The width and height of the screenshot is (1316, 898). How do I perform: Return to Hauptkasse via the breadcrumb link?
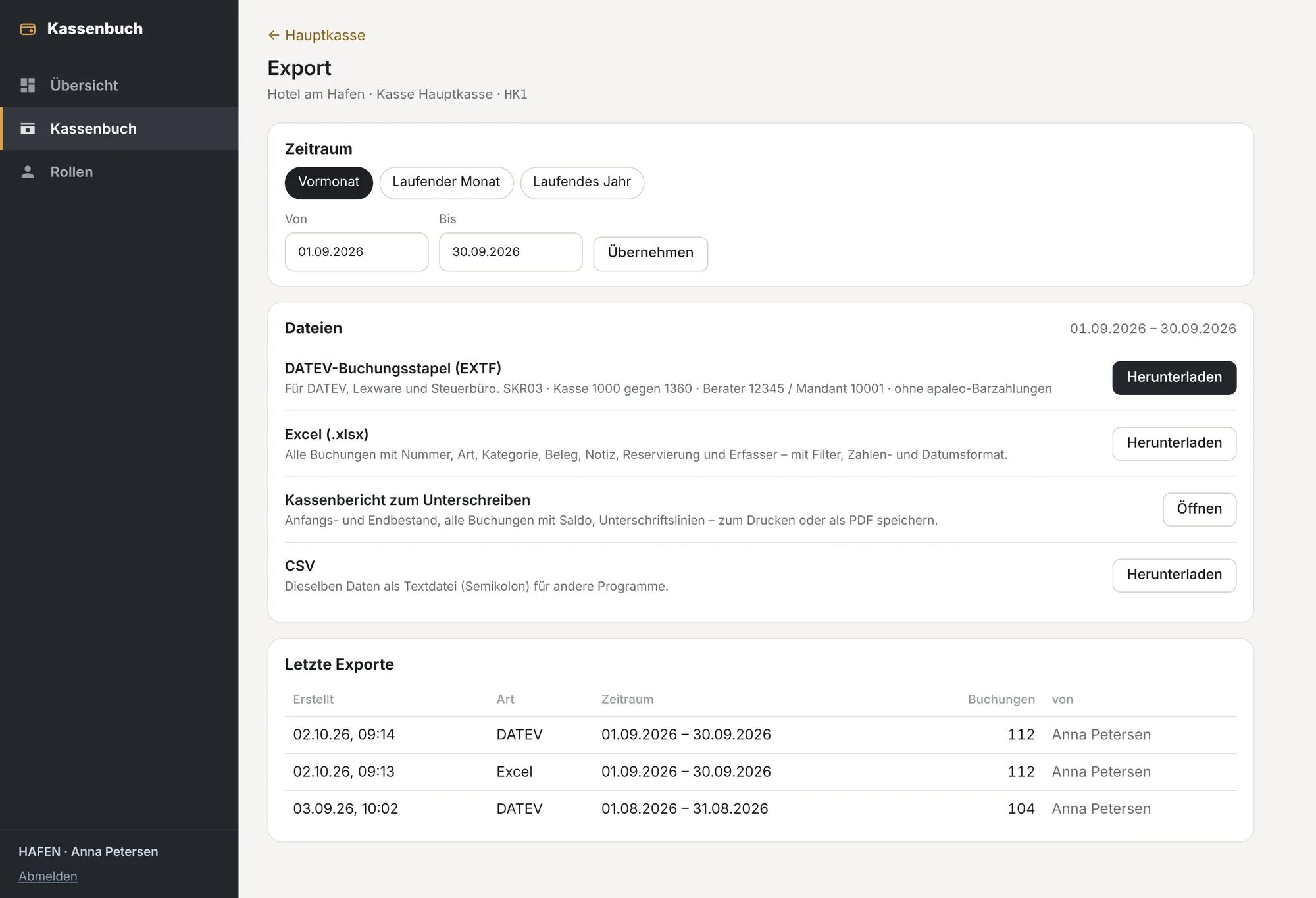click(316, 35)
